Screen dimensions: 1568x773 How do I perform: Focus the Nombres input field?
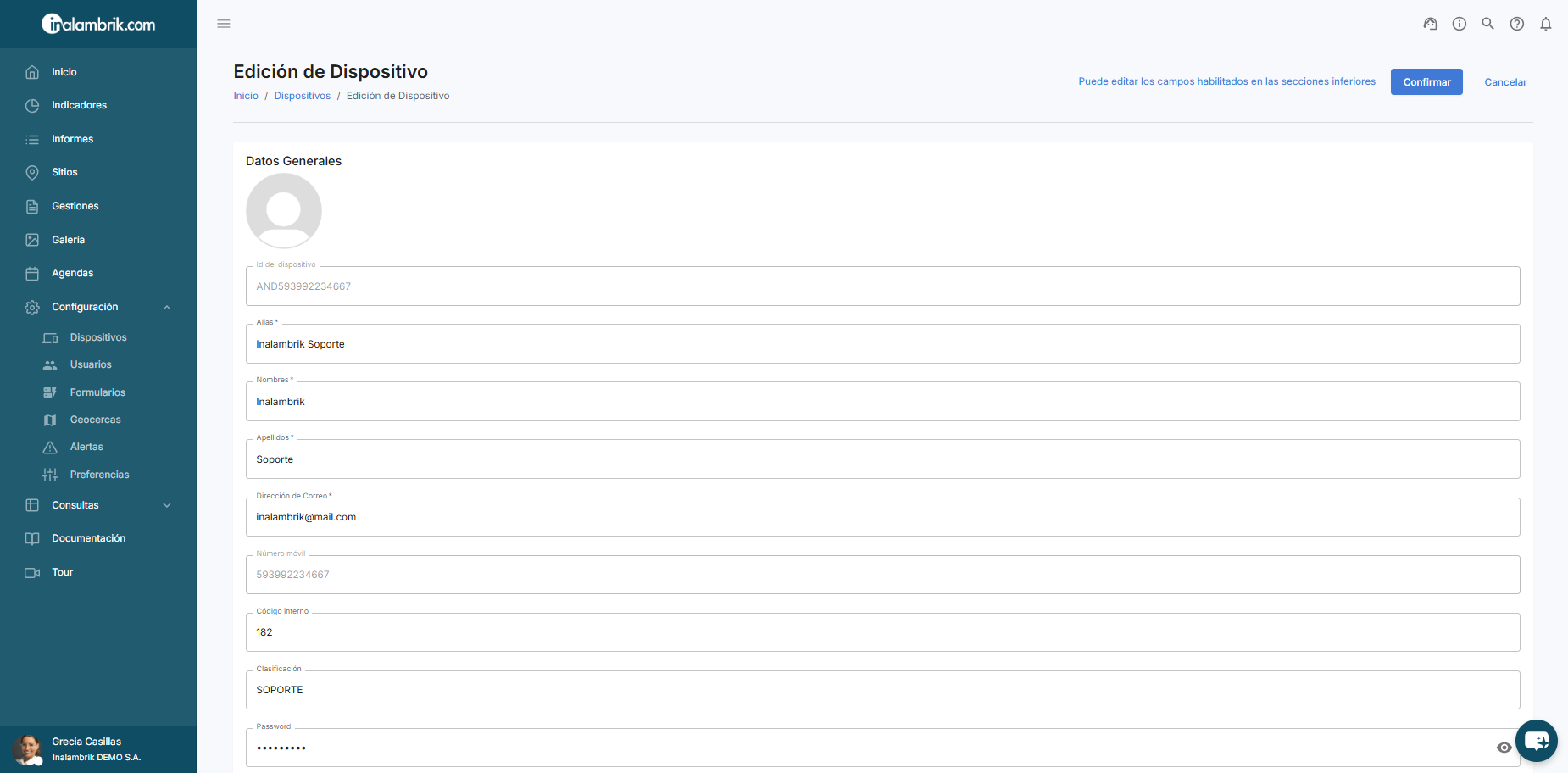[882, 402]
